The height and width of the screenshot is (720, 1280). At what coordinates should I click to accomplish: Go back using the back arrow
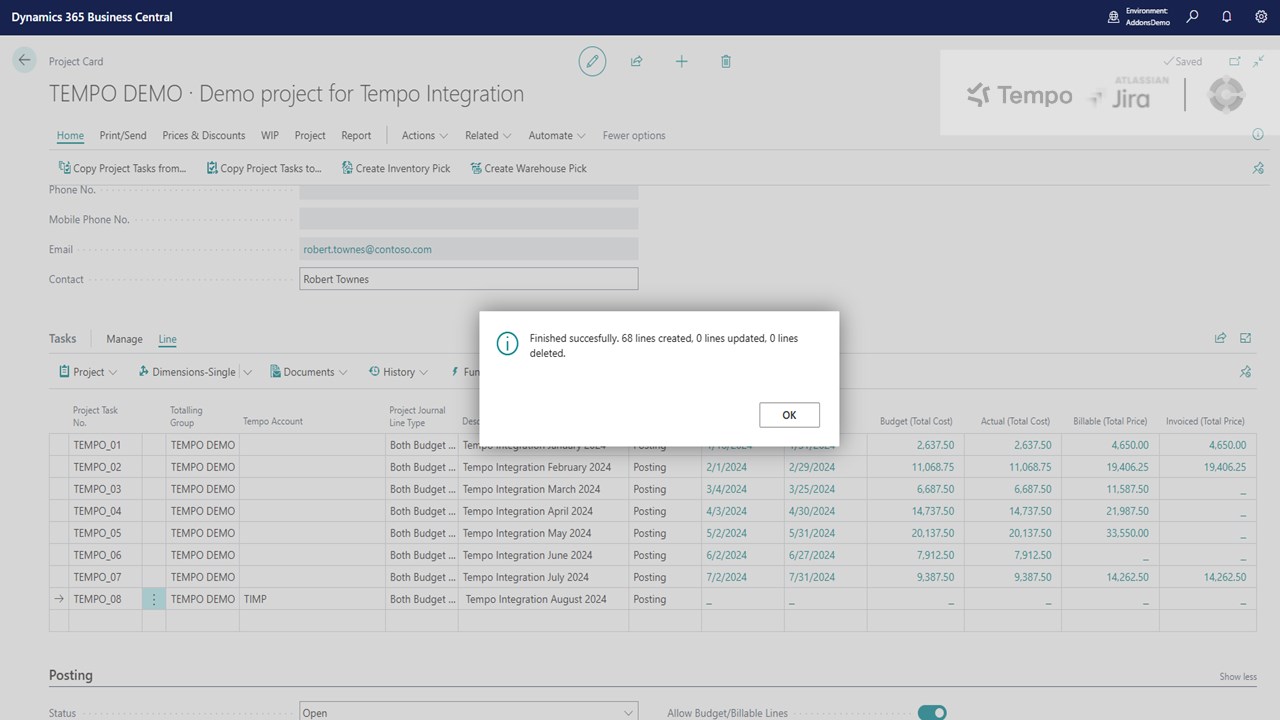(x=24, y=60)
